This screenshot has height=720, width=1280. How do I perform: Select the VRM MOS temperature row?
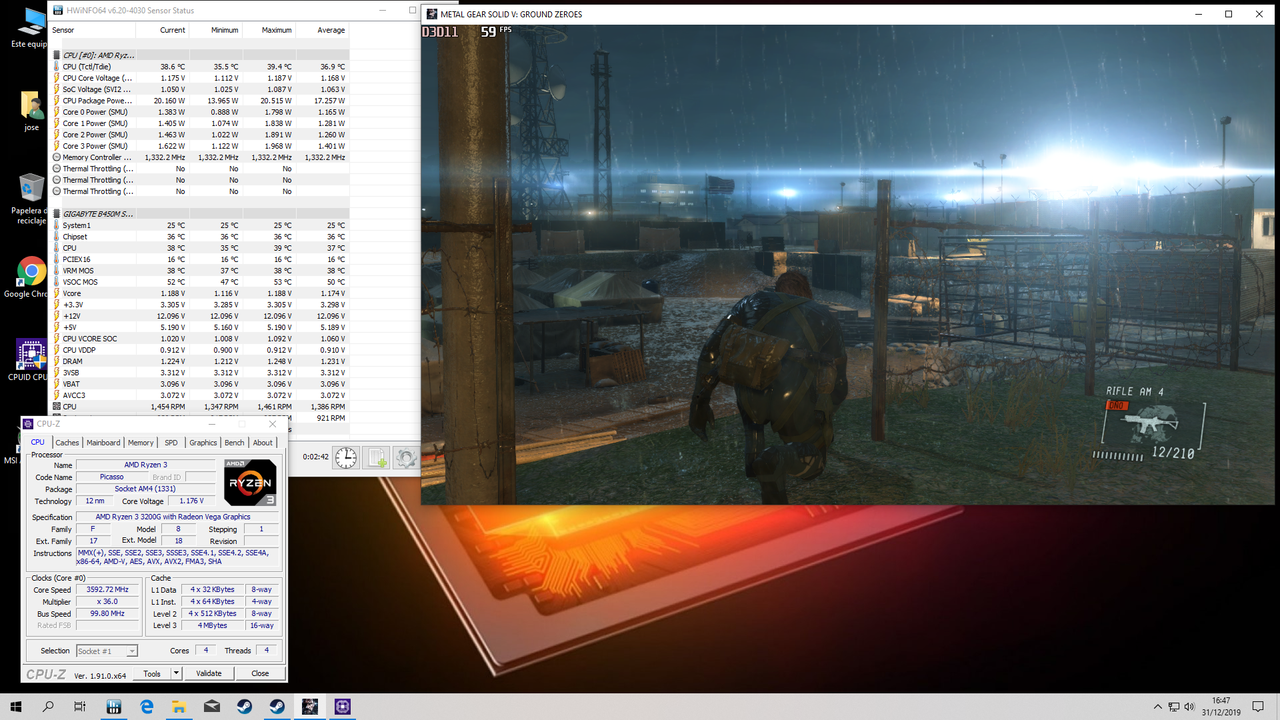[199, 270]
